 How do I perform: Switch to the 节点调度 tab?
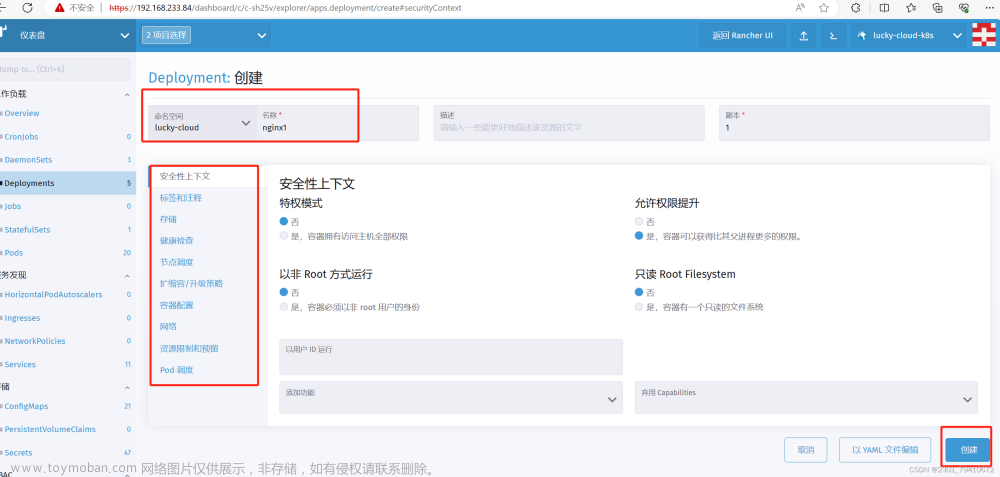[177, 261]
